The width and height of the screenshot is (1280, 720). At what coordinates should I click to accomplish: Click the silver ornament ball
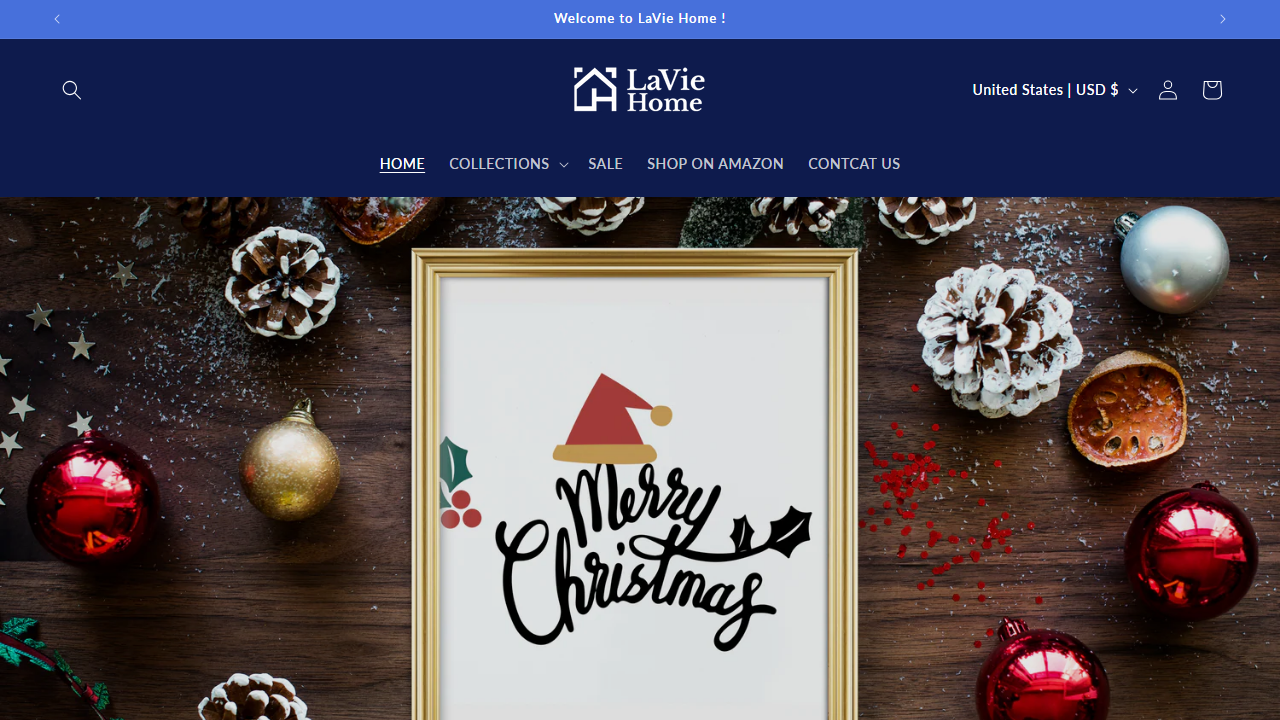pyautogui.click(x=1173, y=260)
